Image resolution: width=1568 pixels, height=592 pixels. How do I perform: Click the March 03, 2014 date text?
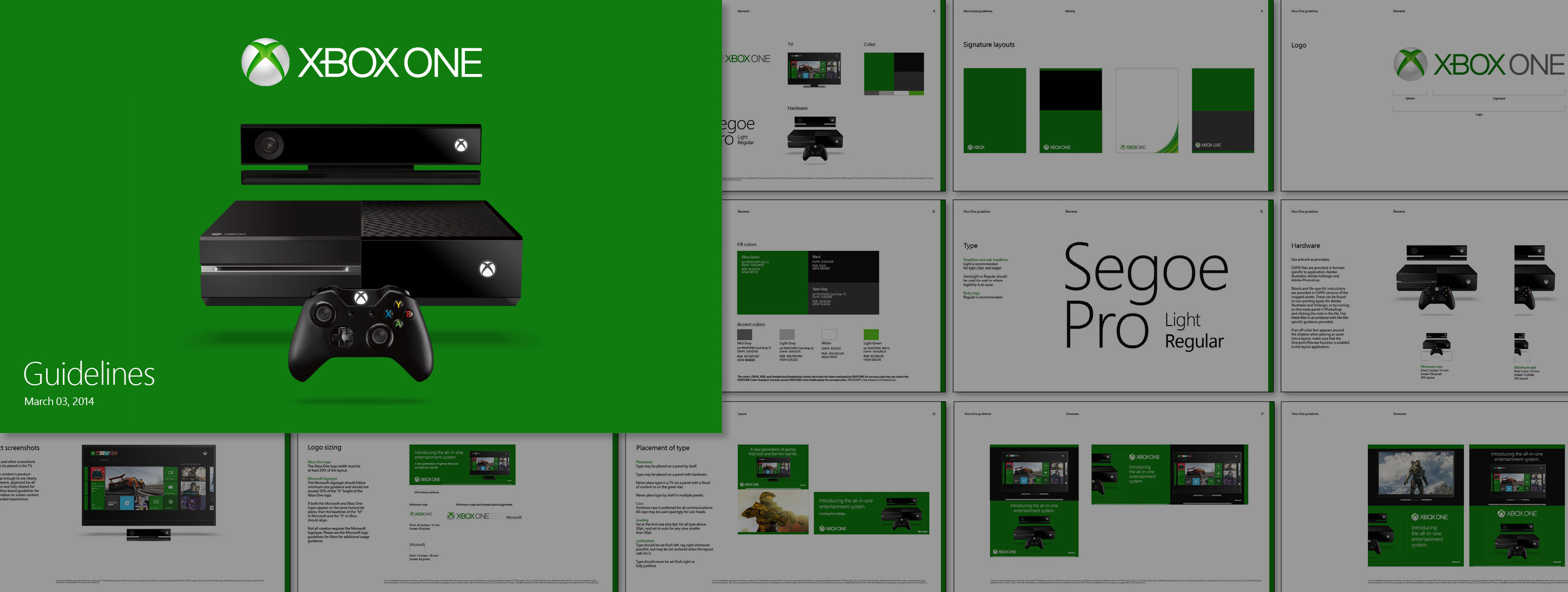pos(59,401)
